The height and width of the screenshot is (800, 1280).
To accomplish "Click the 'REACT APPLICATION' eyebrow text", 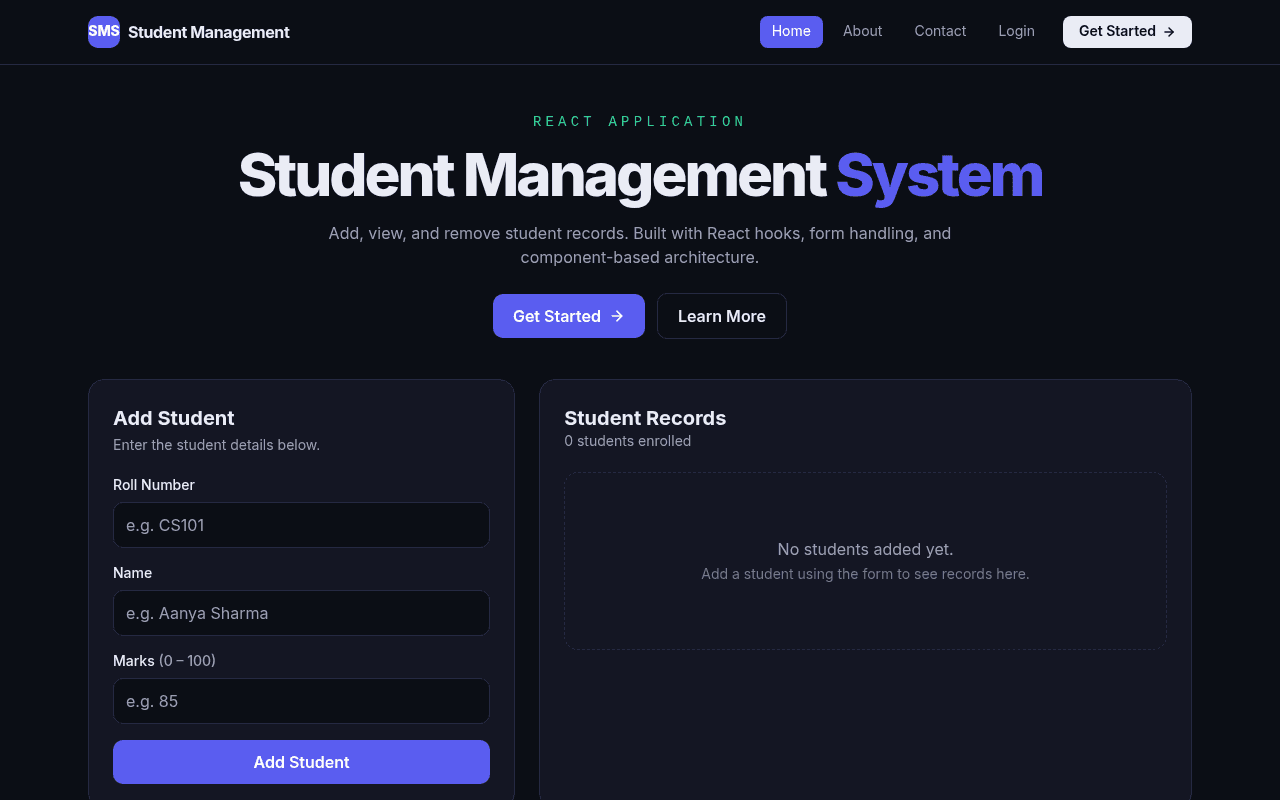I will [640, 121].
